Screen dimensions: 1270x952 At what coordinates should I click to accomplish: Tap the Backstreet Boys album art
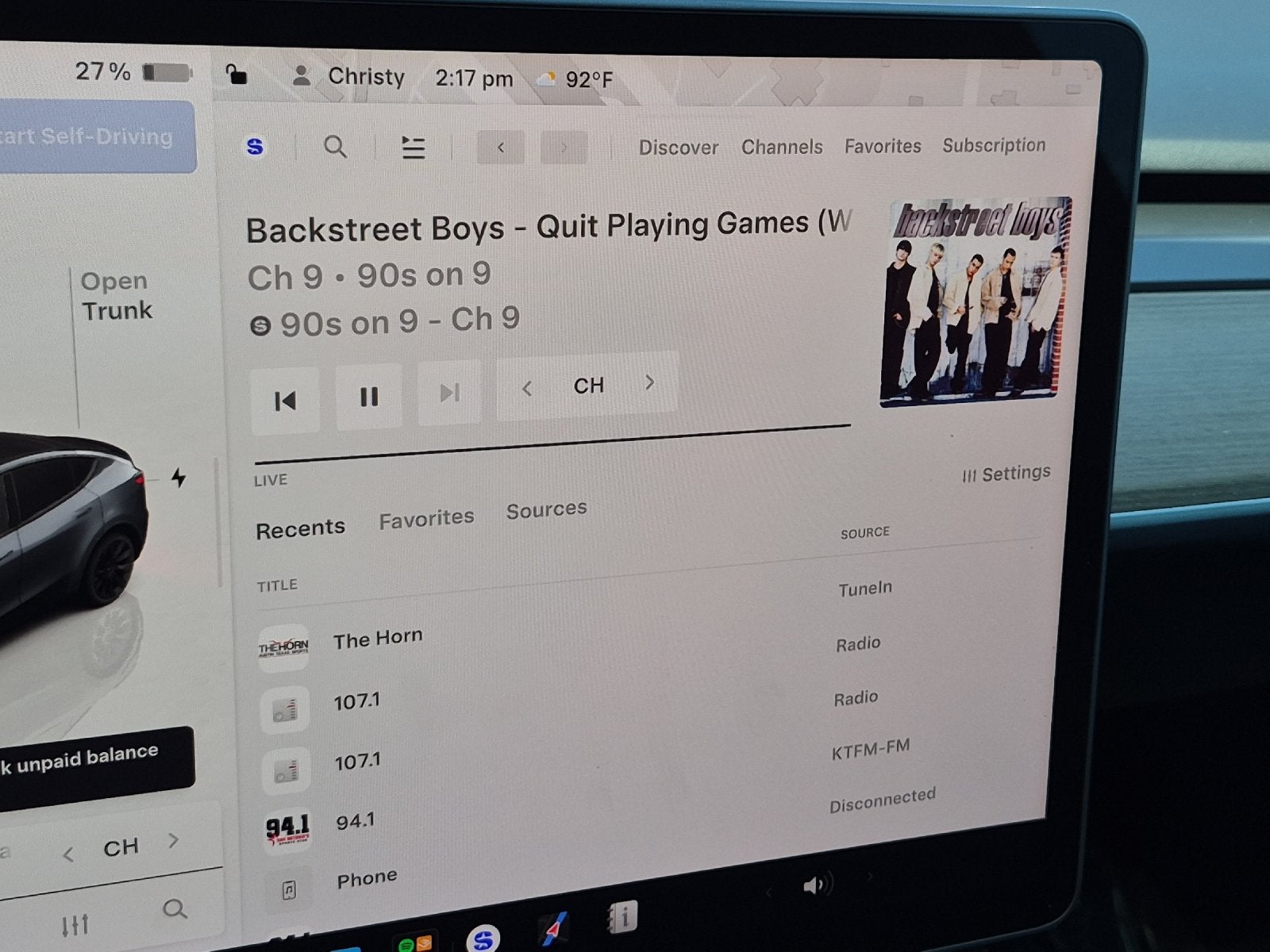point(976,301)
